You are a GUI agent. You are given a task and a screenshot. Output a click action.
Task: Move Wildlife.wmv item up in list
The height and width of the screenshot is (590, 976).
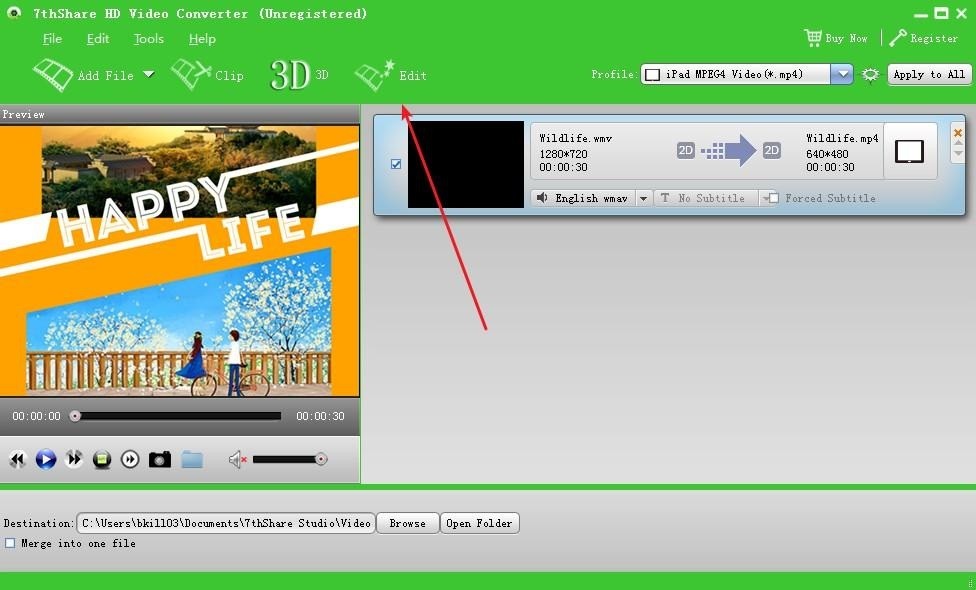coord(958,144)
